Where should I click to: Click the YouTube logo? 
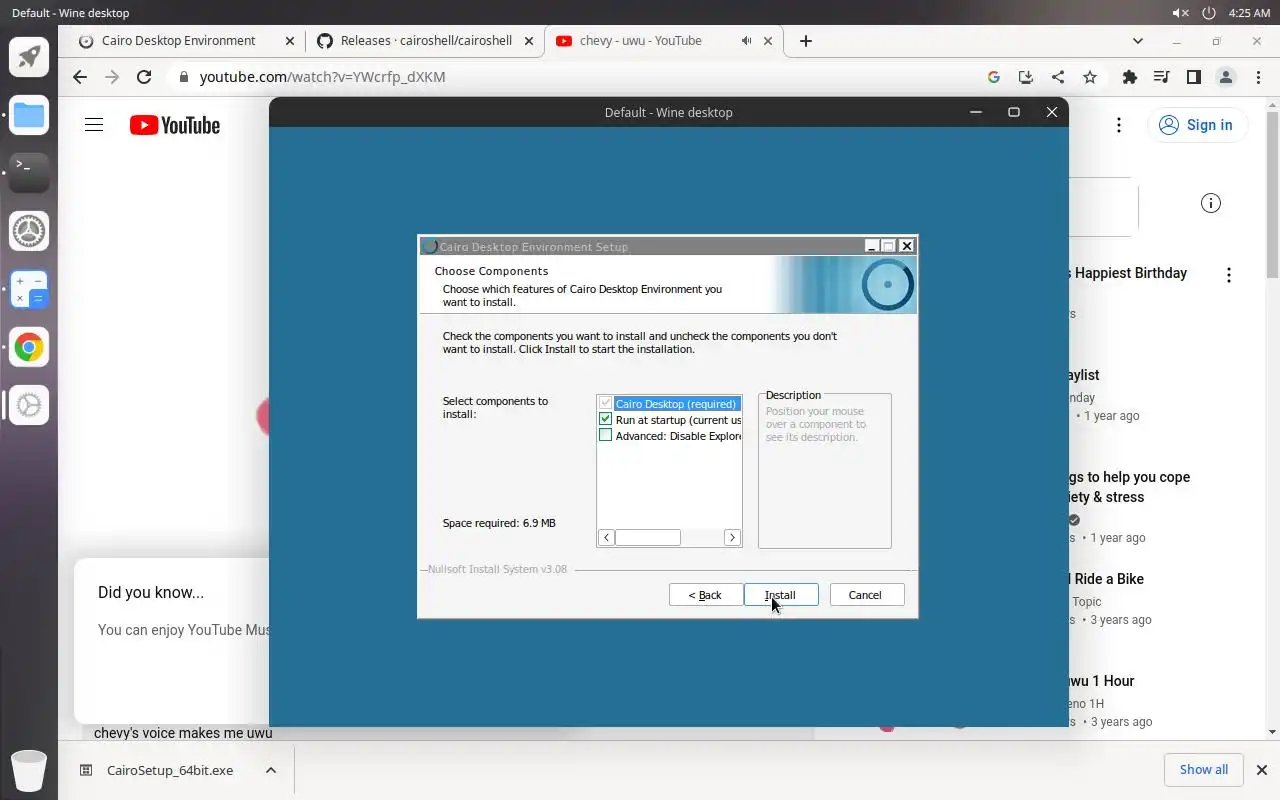(x=175, y=125)
